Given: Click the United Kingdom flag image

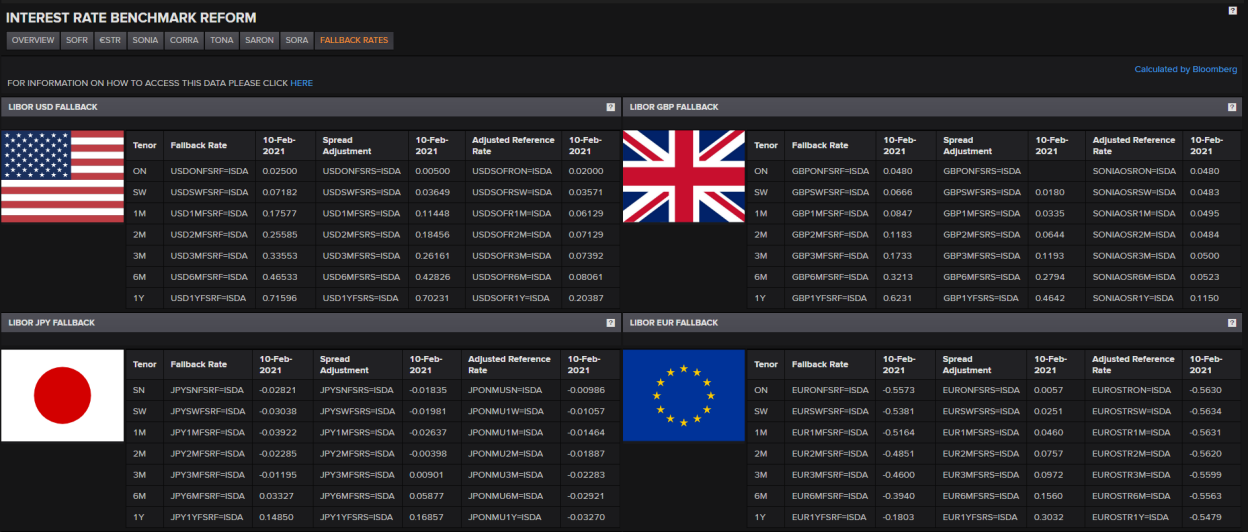Looking at the screenshot, I should [684, 176].
